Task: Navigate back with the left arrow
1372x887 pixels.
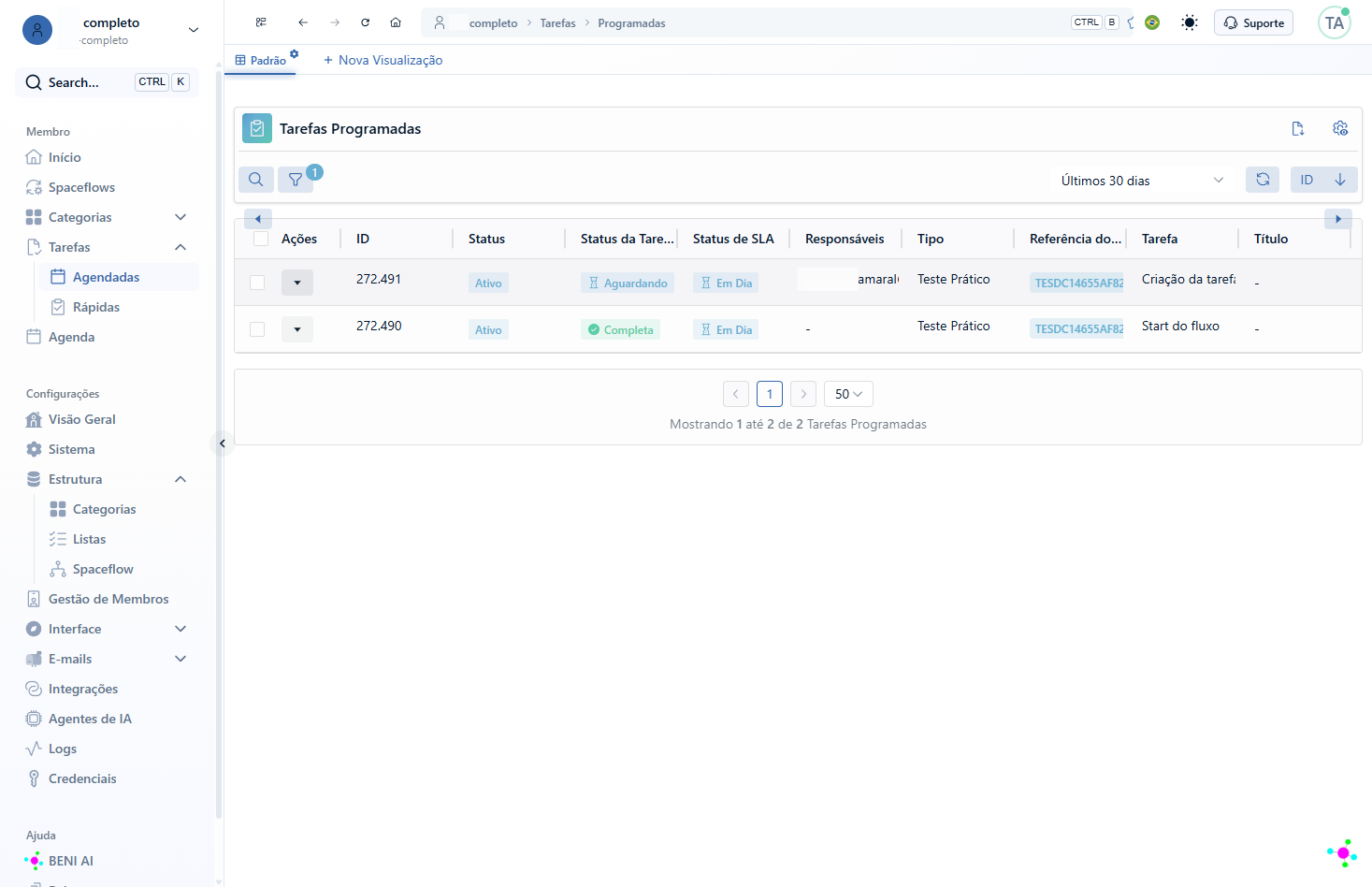Action: click(x=303, y=22)
